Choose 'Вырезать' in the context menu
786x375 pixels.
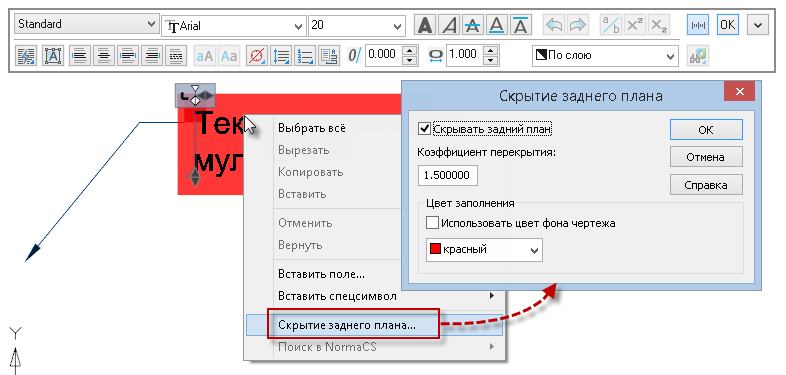pyautogui.click(x=303, y=150)
